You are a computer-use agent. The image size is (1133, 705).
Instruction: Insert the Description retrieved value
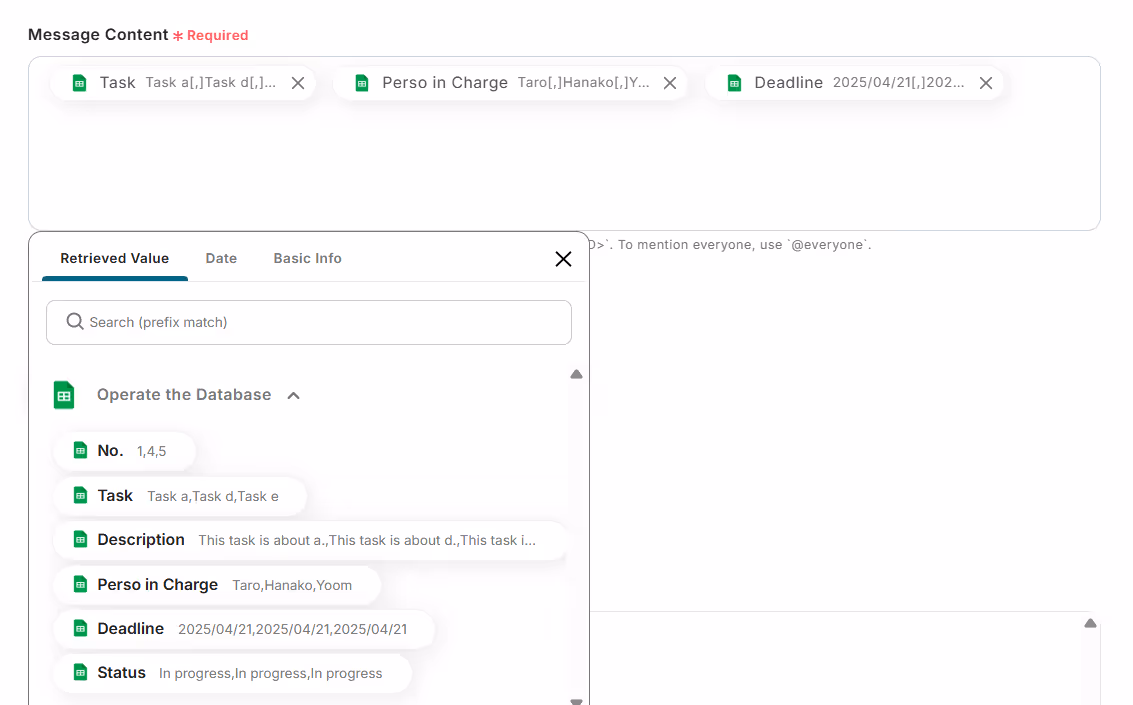tap(311, 540)
